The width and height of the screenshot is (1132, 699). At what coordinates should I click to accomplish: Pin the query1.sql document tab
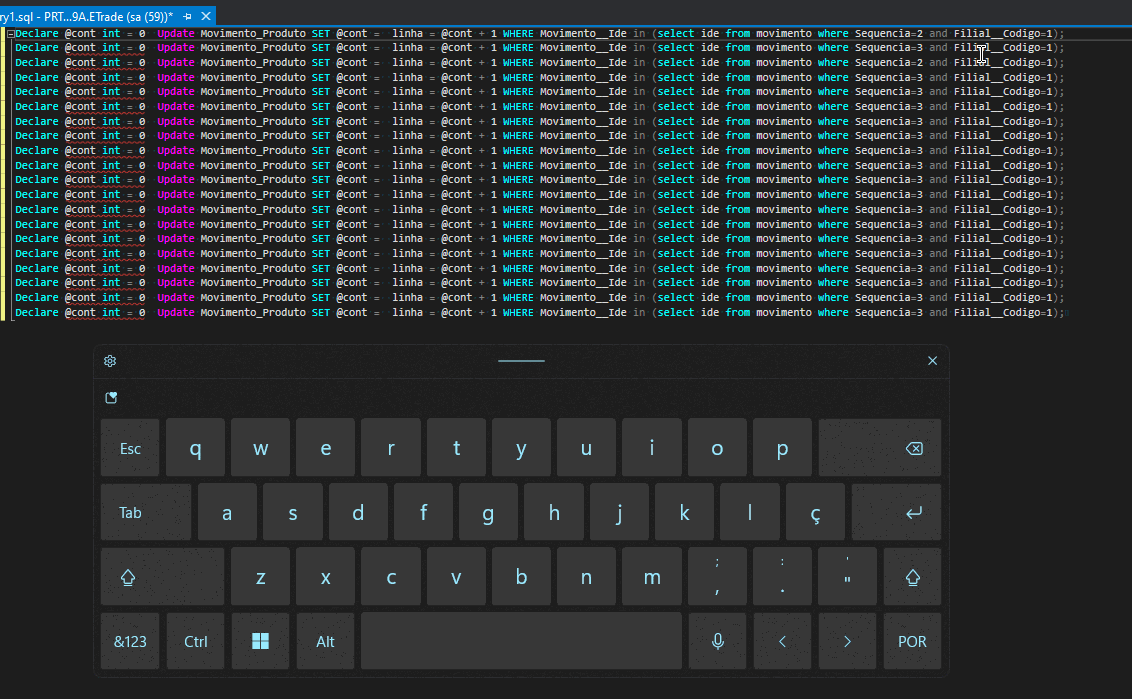188,16
